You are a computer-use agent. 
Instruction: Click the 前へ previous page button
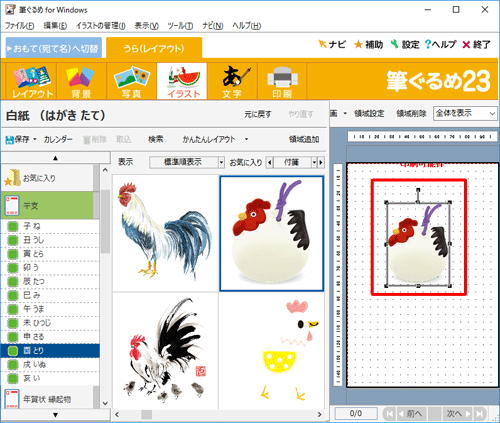411,414
